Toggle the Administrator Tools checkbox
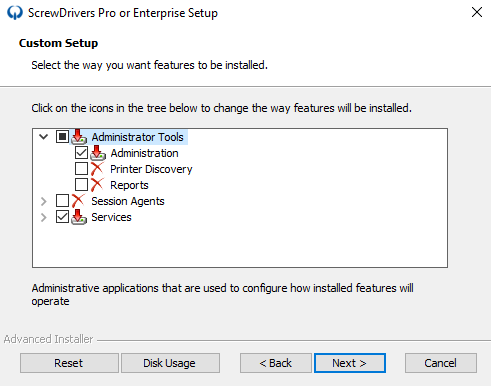The height and width of the screenshot is (386, 491). [62, 137]
